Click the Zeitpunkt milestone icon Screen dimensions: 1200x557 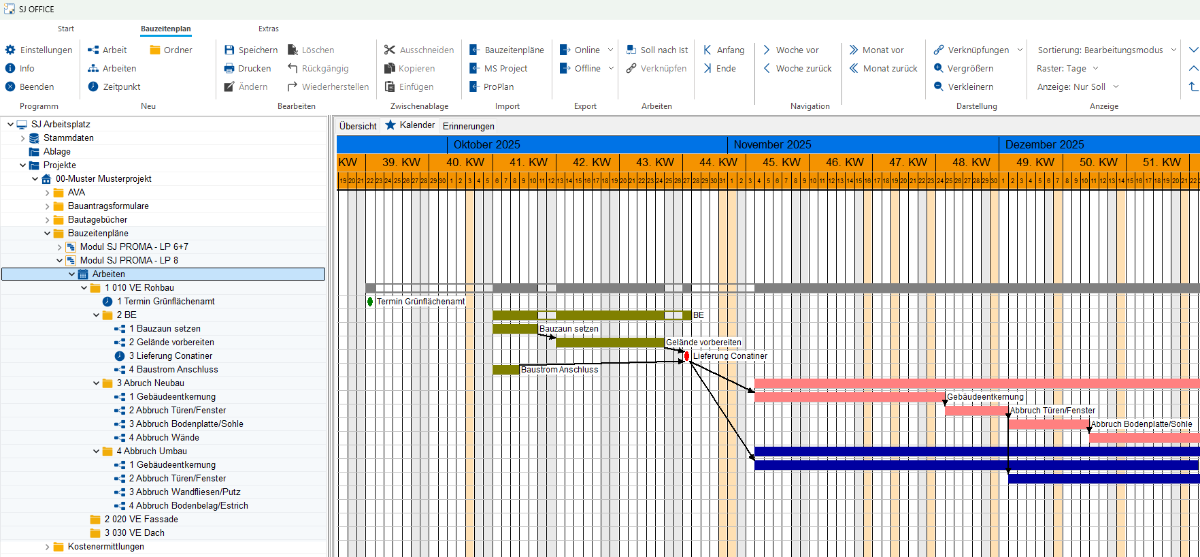(93, 87)
